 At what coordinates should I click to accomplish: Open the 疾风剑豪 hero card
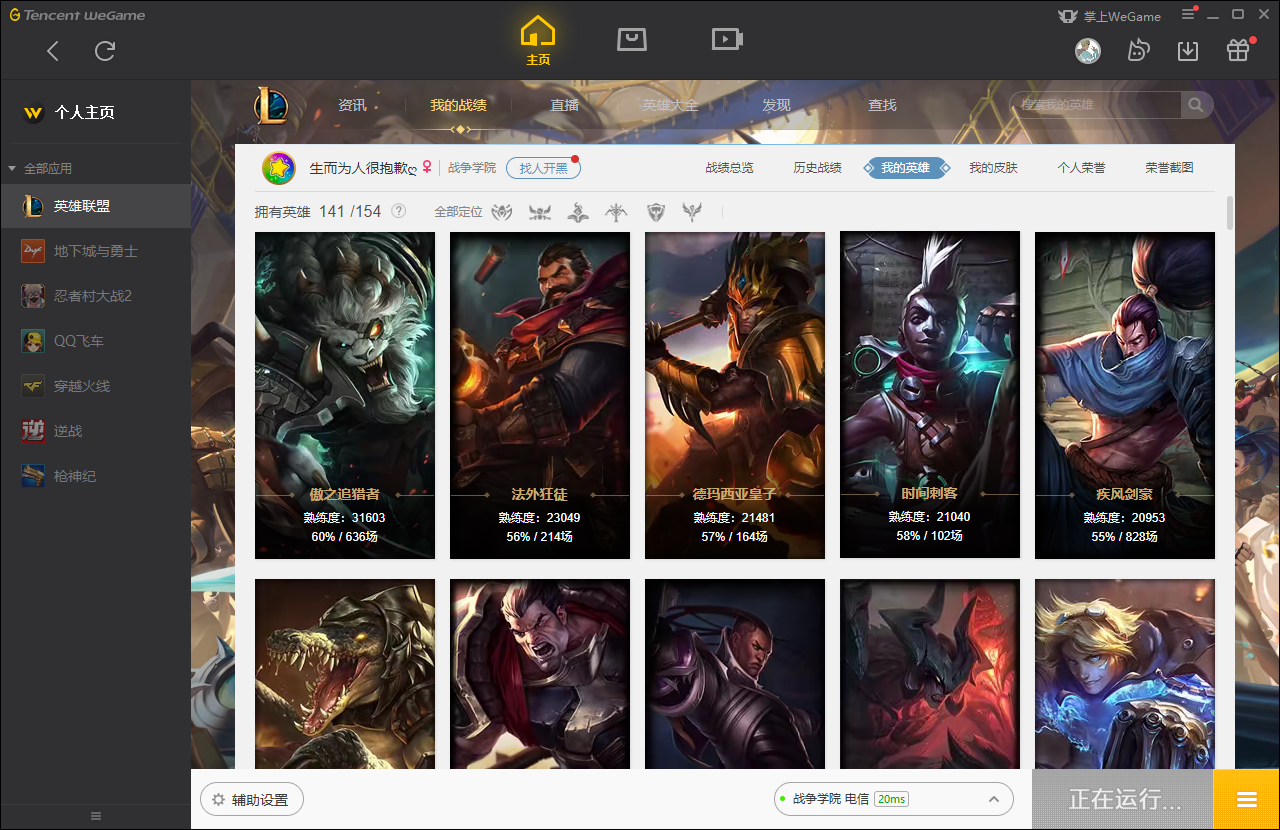coord(1125,395)
